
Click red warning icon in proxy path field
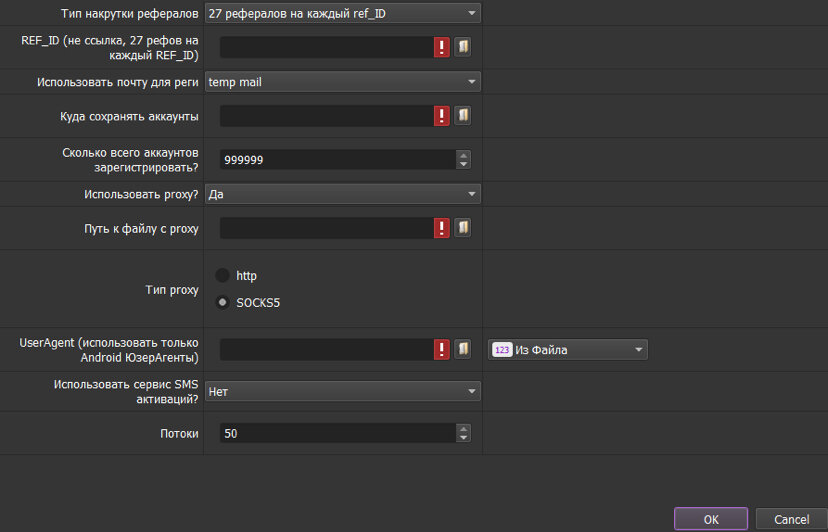(x=441, y=228)
